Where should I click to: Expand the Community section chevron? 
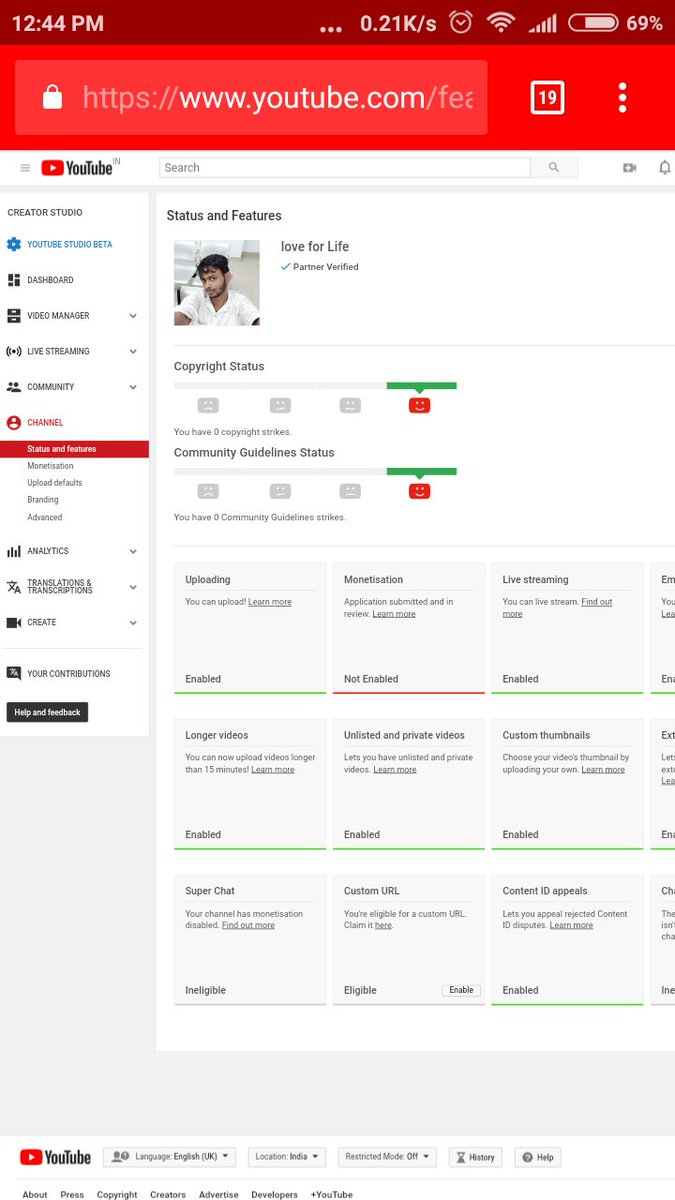click(133, 387)
